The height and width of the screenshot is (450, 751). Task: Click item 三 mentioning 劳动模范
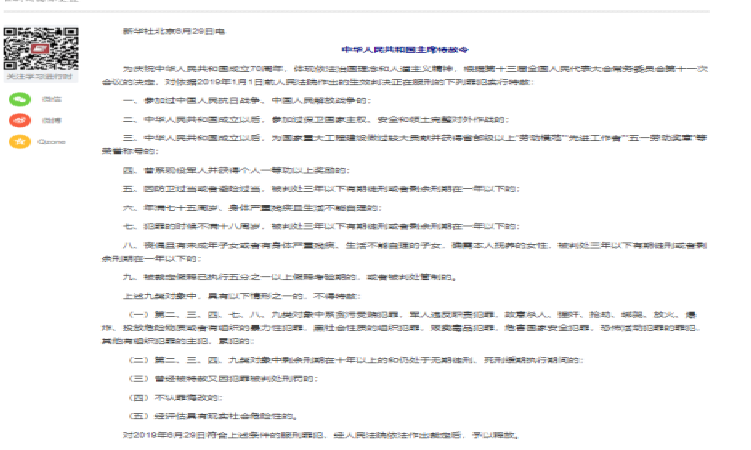coord(405,144)
